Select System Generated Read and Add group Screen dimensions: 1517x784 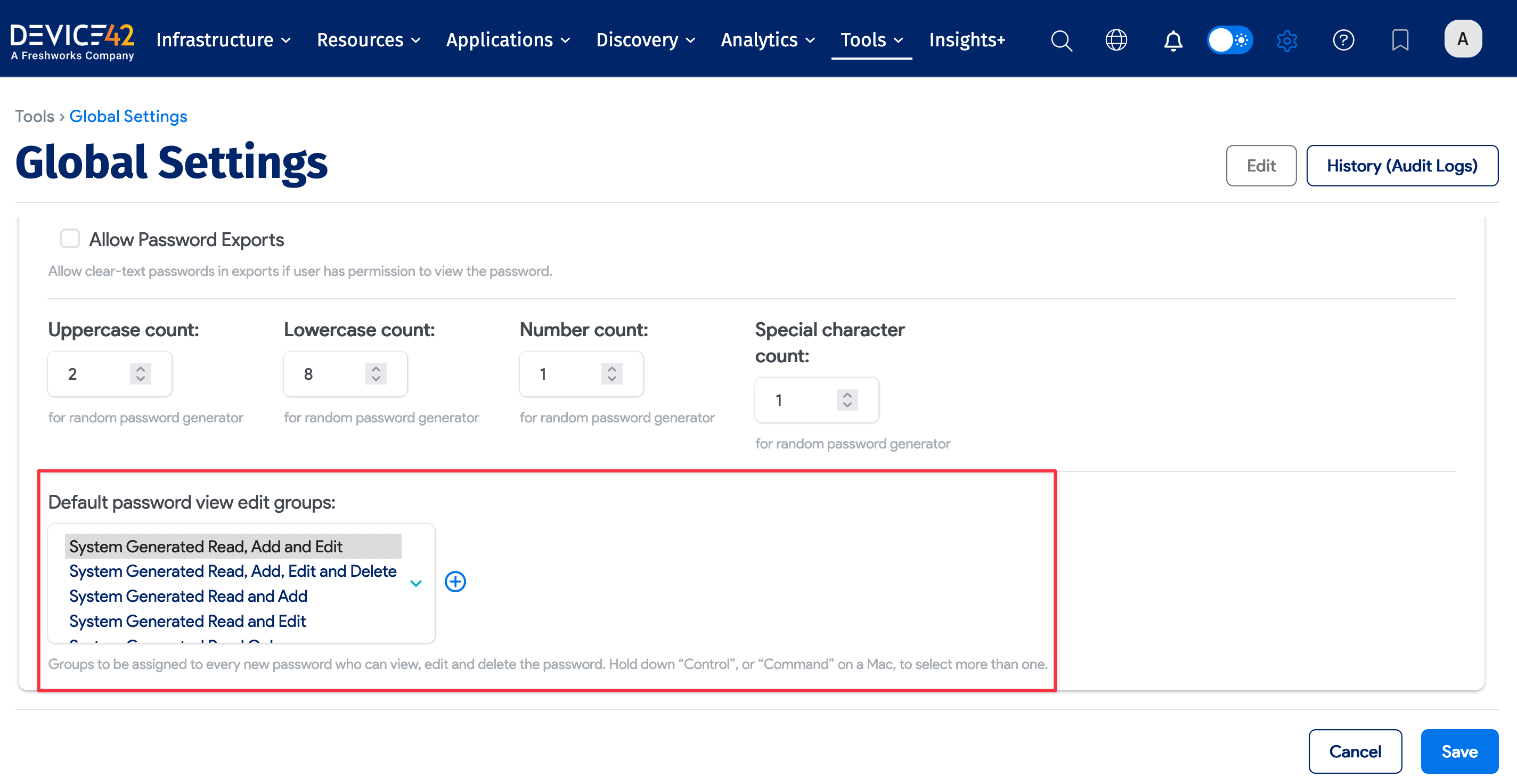(x=189, y=596)
